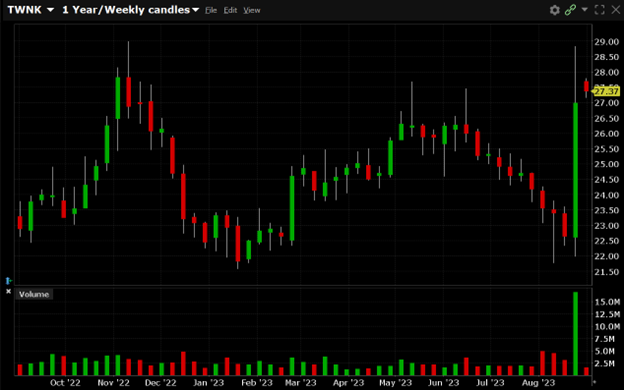Screen dimensions: 624x390
Task: Open the Edit menu
Action: (230, 10)
